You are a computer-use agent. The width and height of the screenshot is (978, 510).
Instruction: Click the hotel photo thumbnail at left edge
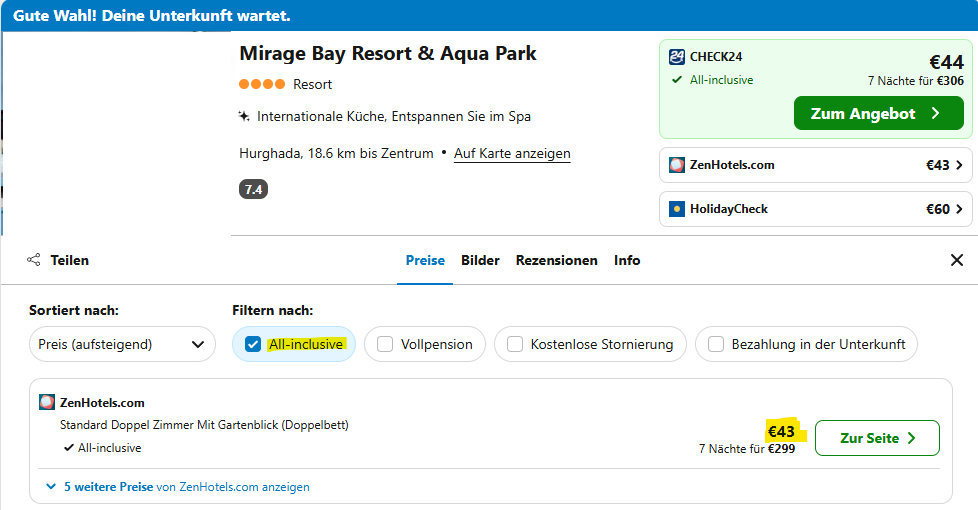2,134
